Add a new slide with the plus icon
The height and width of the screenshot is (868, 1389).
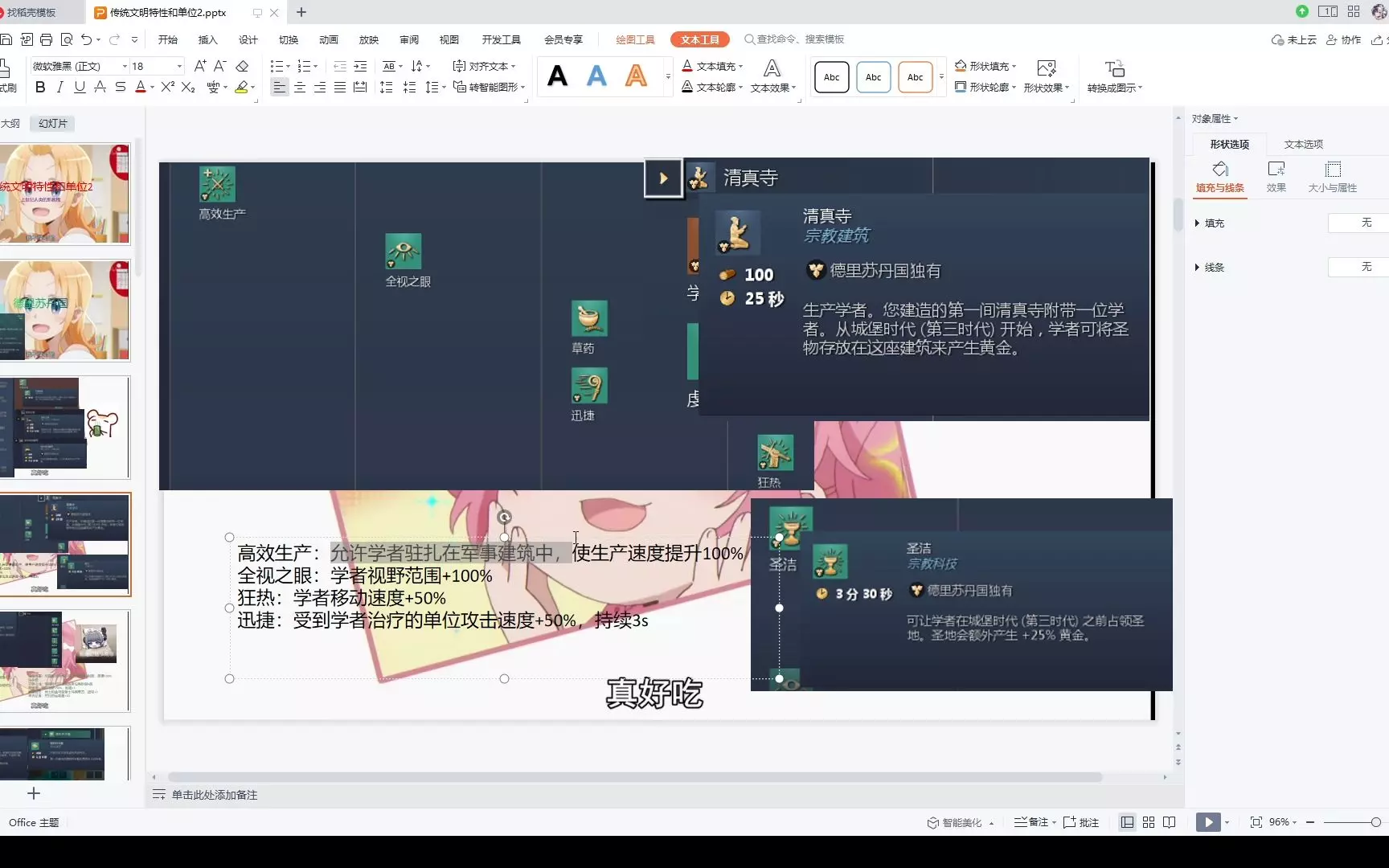point(34,793)
